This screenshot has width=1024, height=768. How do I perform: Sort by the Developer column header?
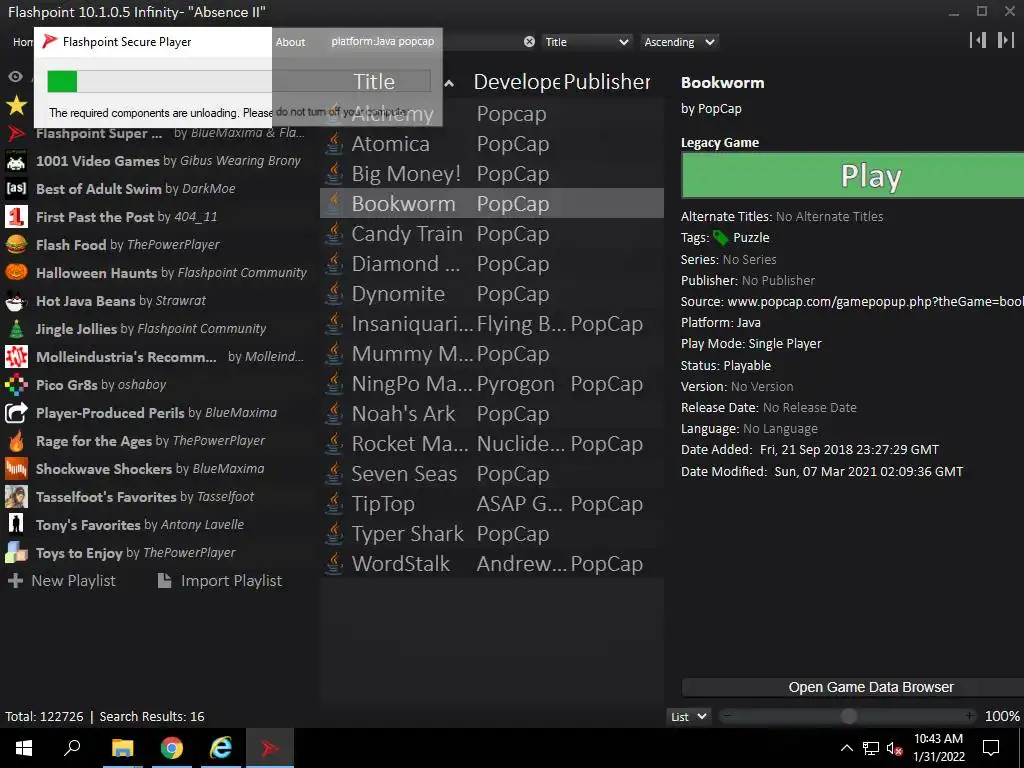(x=517, y=82)
